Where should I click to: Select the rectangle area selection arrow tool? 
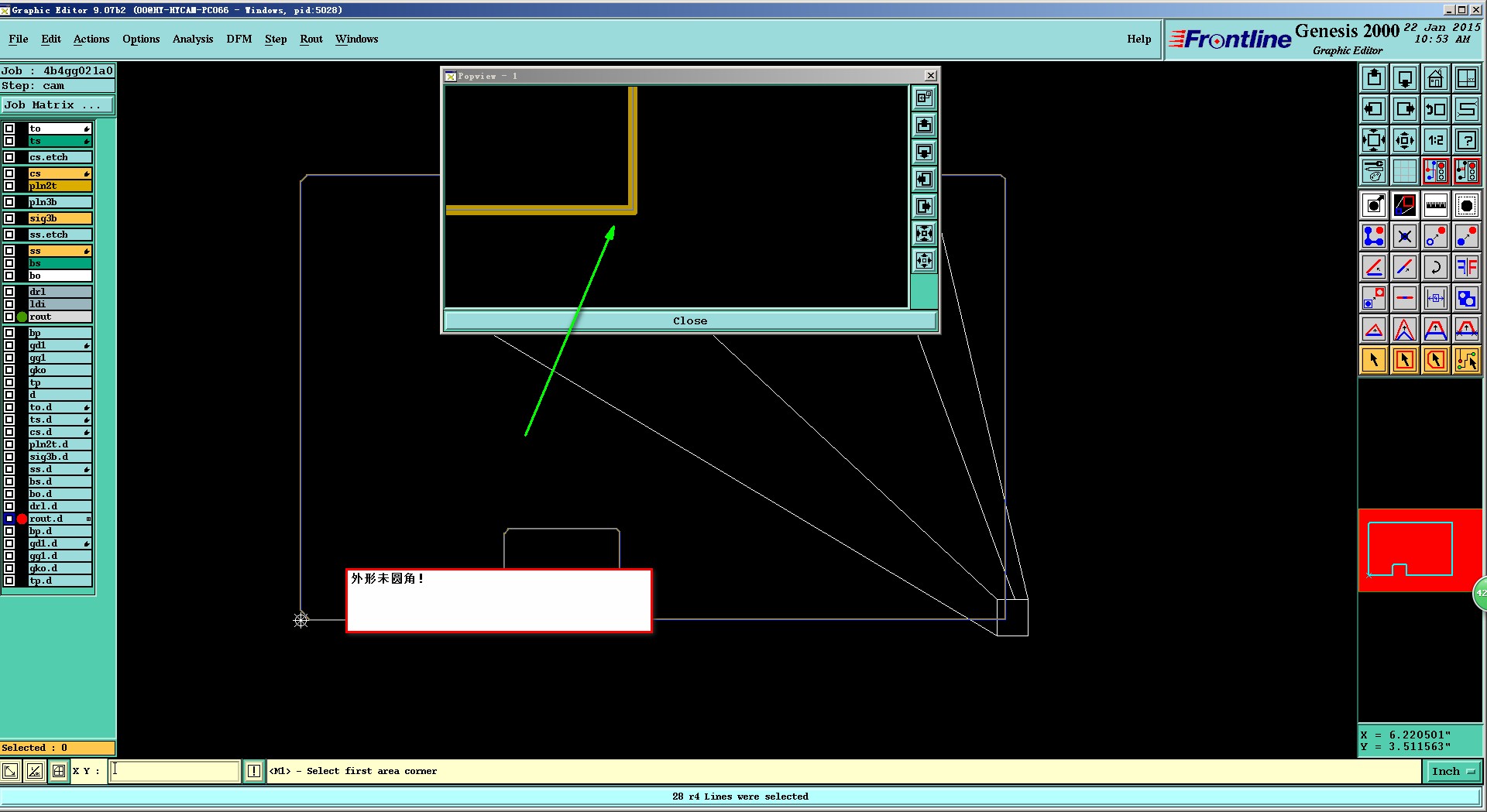(x=1405, y=360)
